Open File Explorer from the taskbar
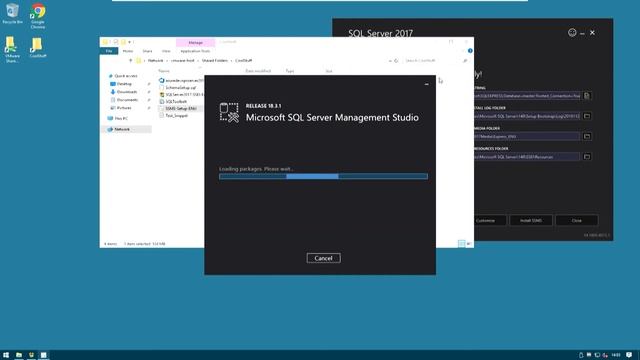 tap(19, 355)
